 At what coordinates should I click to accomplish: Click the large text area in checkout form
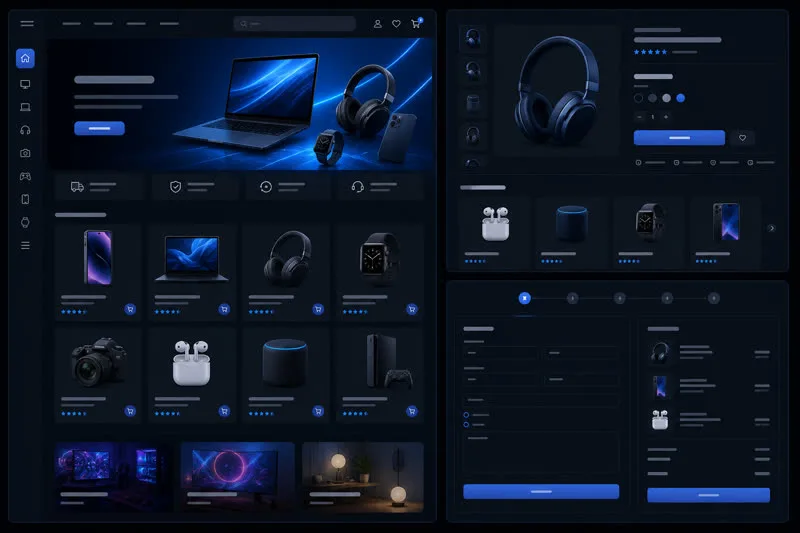point(541,453)
